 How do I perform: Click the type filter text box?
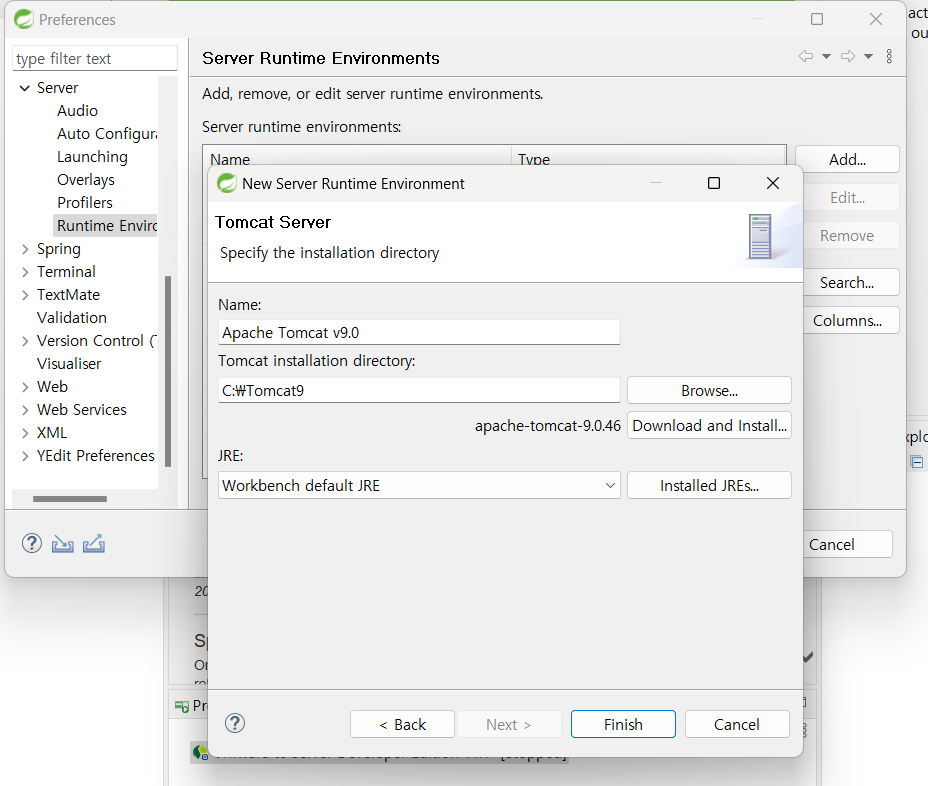pyautogui.click(x=95, y=59)
